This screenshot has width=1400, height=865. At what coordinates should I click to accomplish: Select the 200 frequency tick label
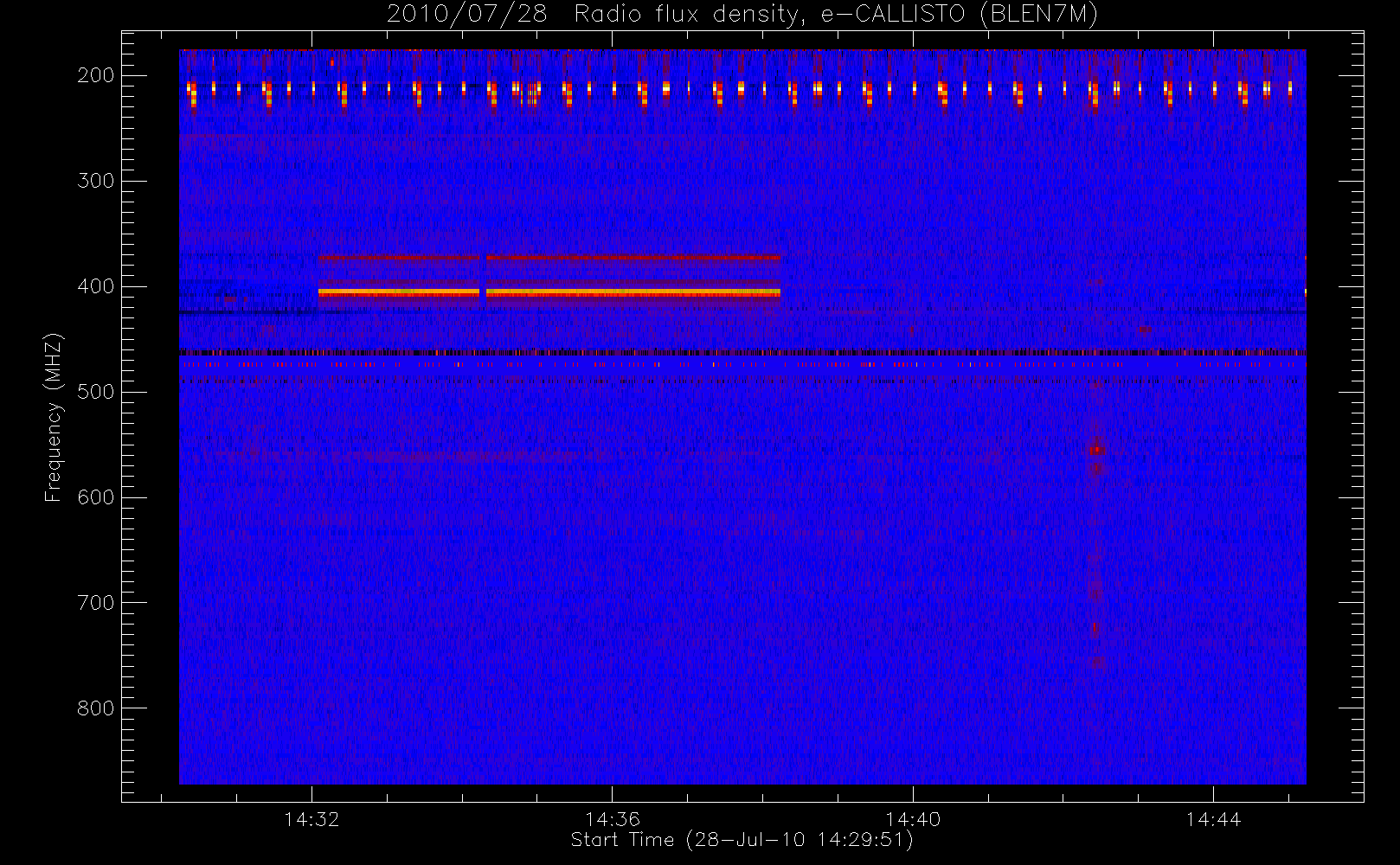96,75
